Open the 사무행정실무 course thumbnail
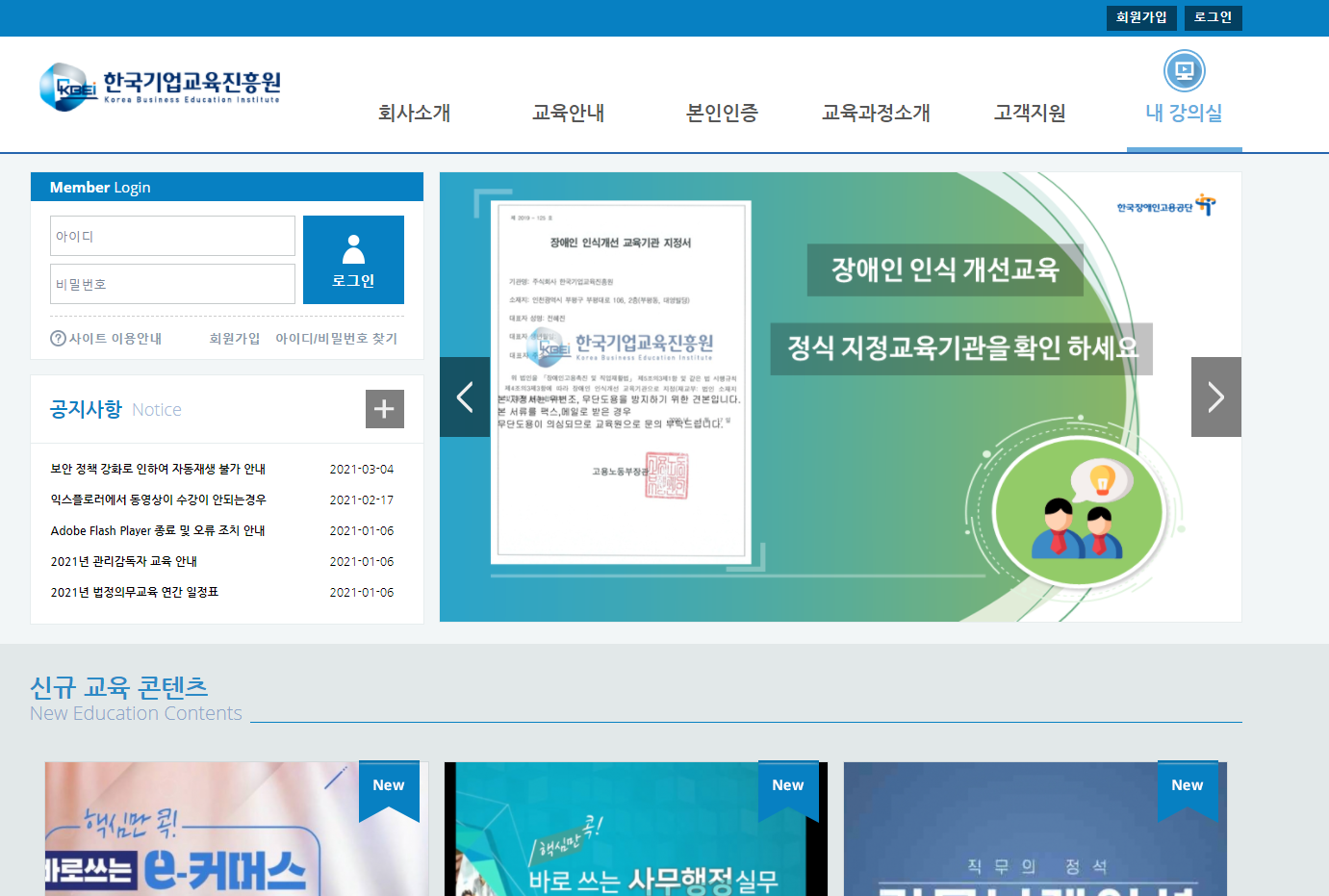This screenshot has height=896, width=1329. [636, 830]
